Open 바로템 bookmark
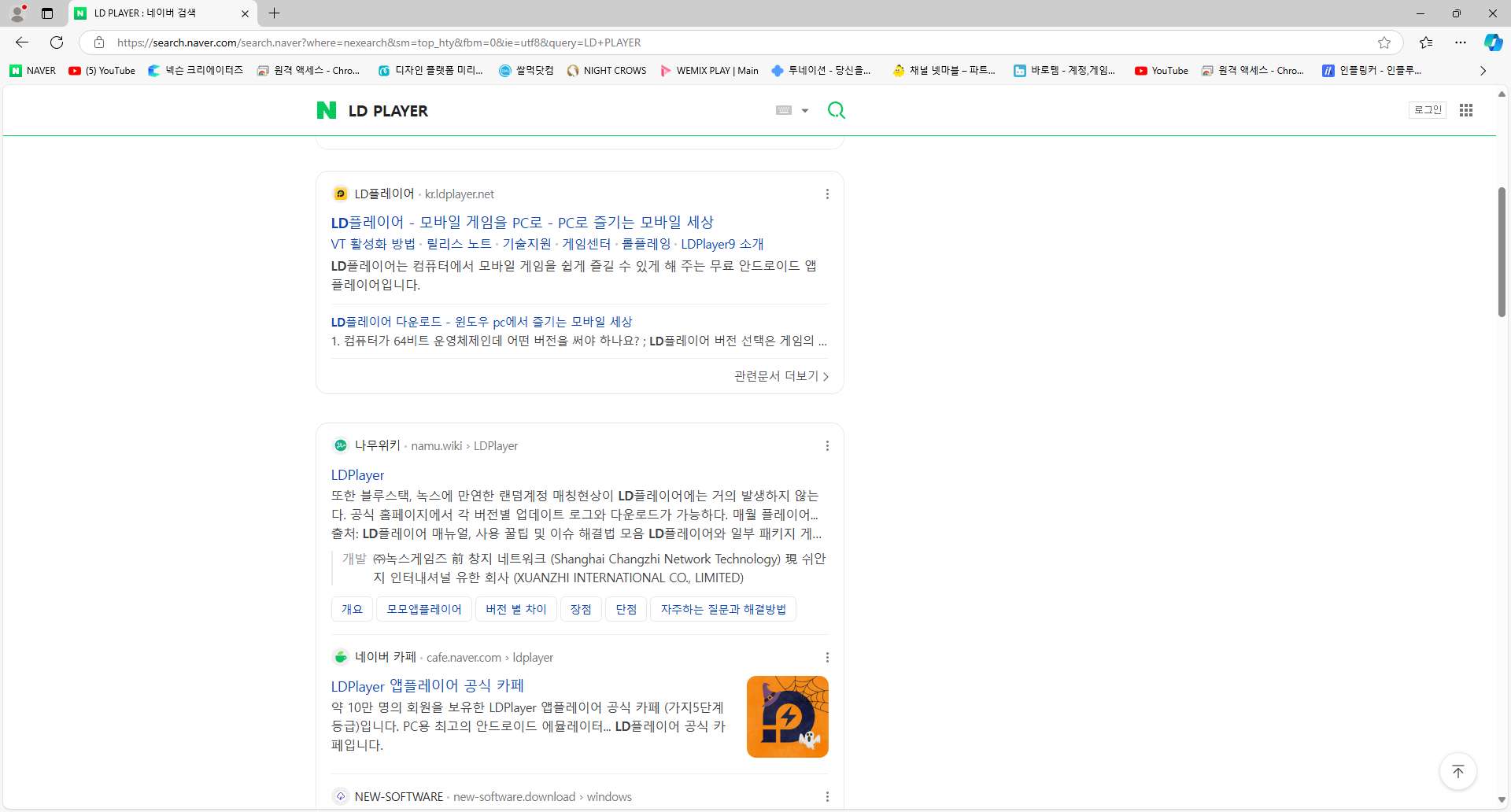This screenshot has width=1511, height=812. 1064,71
